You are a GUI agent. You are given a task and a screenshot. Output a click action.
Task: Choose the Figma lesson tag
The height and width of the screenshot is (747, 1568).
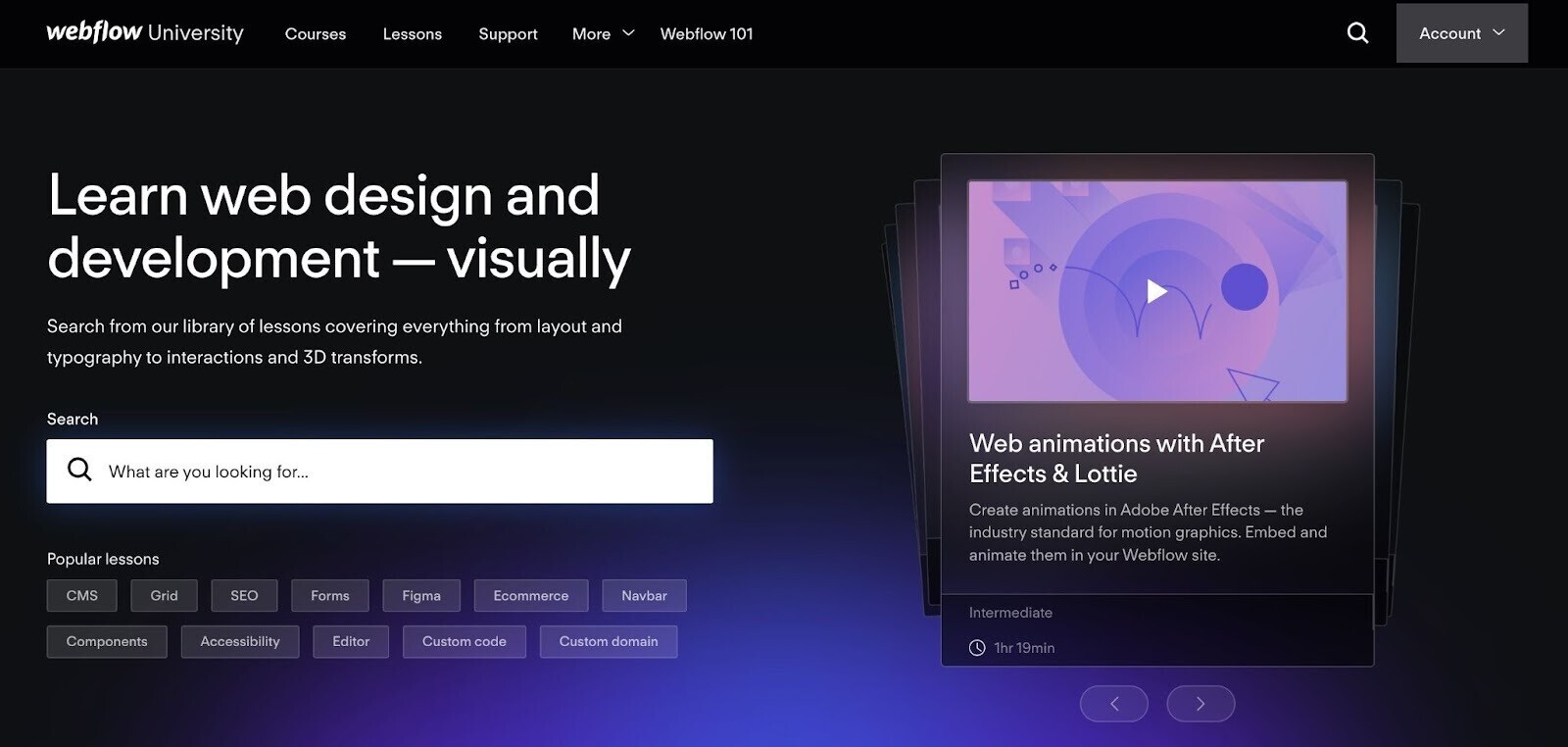tap(421, 595)
